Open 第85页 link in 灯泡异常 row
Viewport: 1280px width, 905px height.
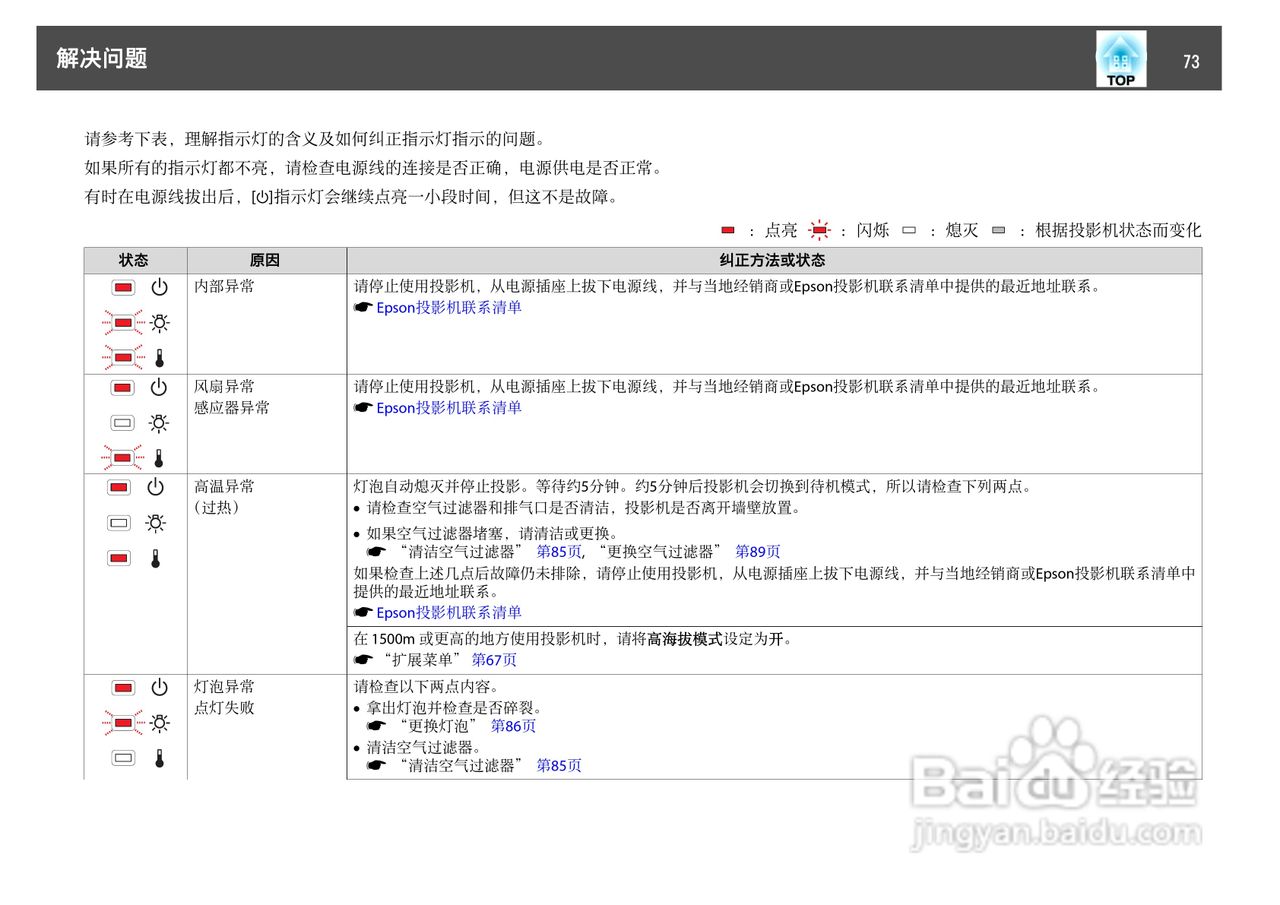[559, 766]
